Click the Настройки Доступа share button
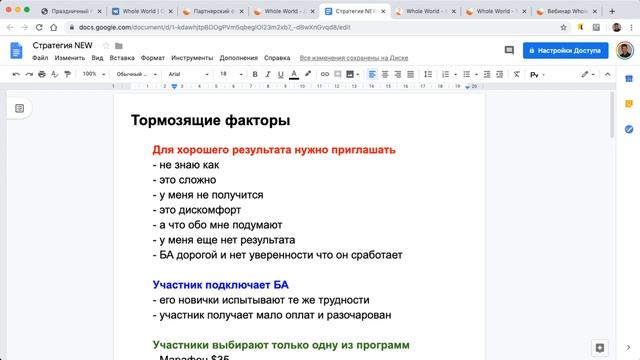Viewport: 640px width, 360px height. [565, 51]
